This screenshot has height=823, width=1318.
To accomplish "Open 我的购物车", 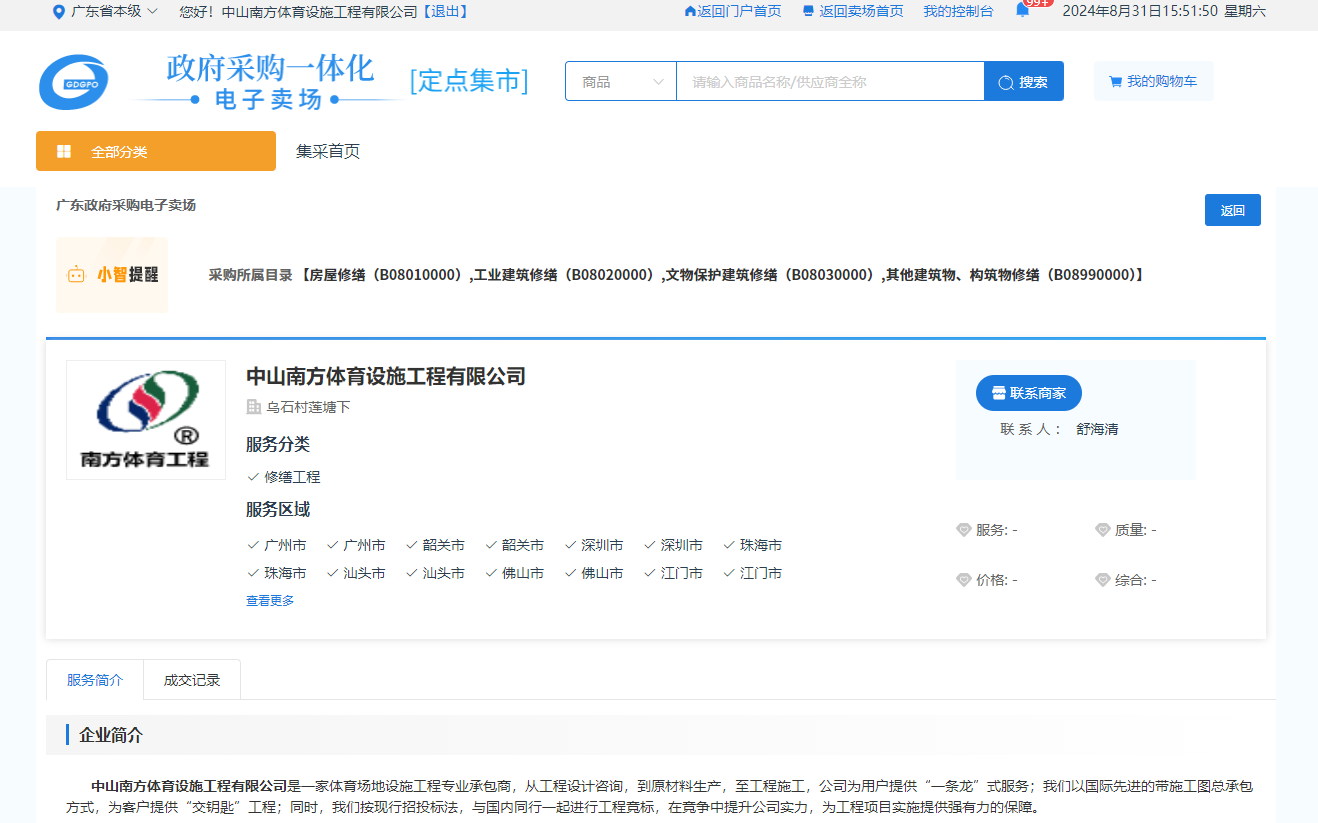I will (1153, 82).
